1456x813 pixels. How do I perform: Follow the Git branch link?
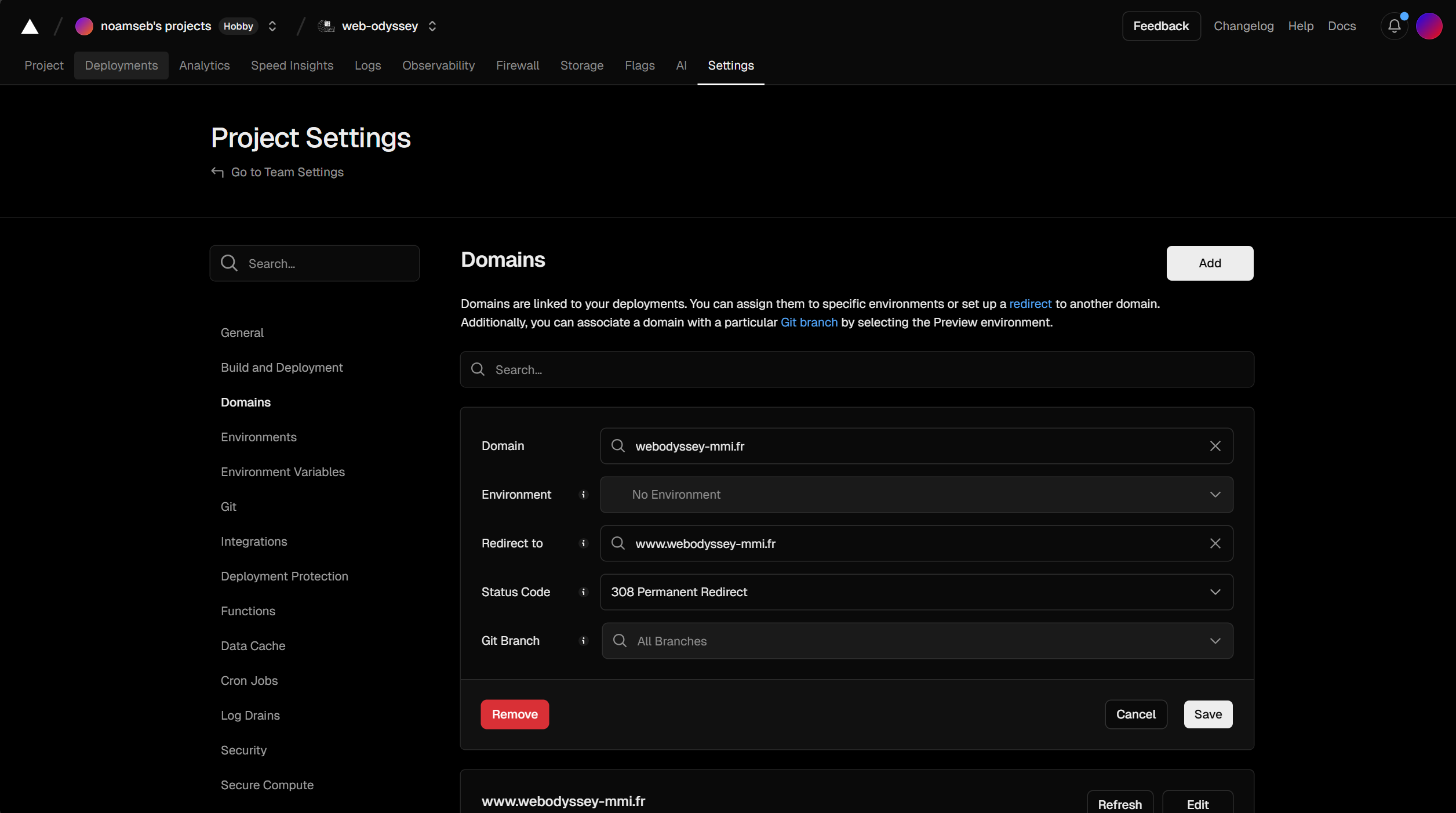pyautogui.click(x=809, y=322)
